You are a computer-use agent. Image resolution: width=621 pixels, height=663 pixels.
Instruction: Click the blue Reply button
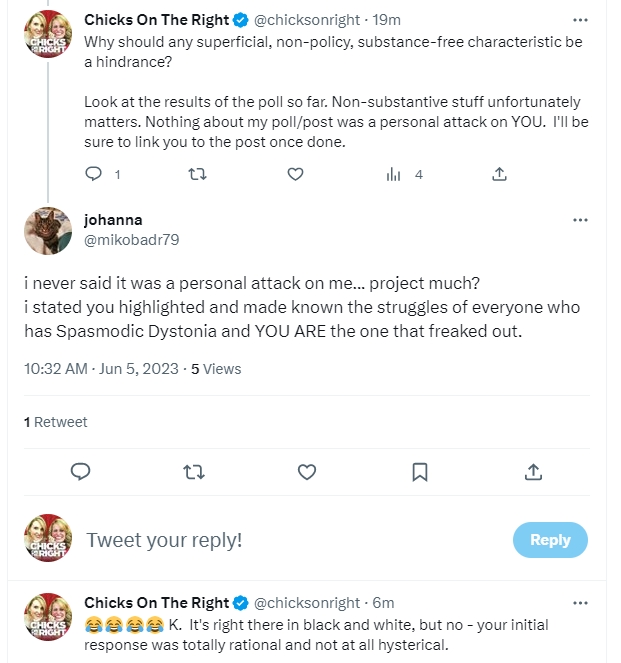[550, 540]
